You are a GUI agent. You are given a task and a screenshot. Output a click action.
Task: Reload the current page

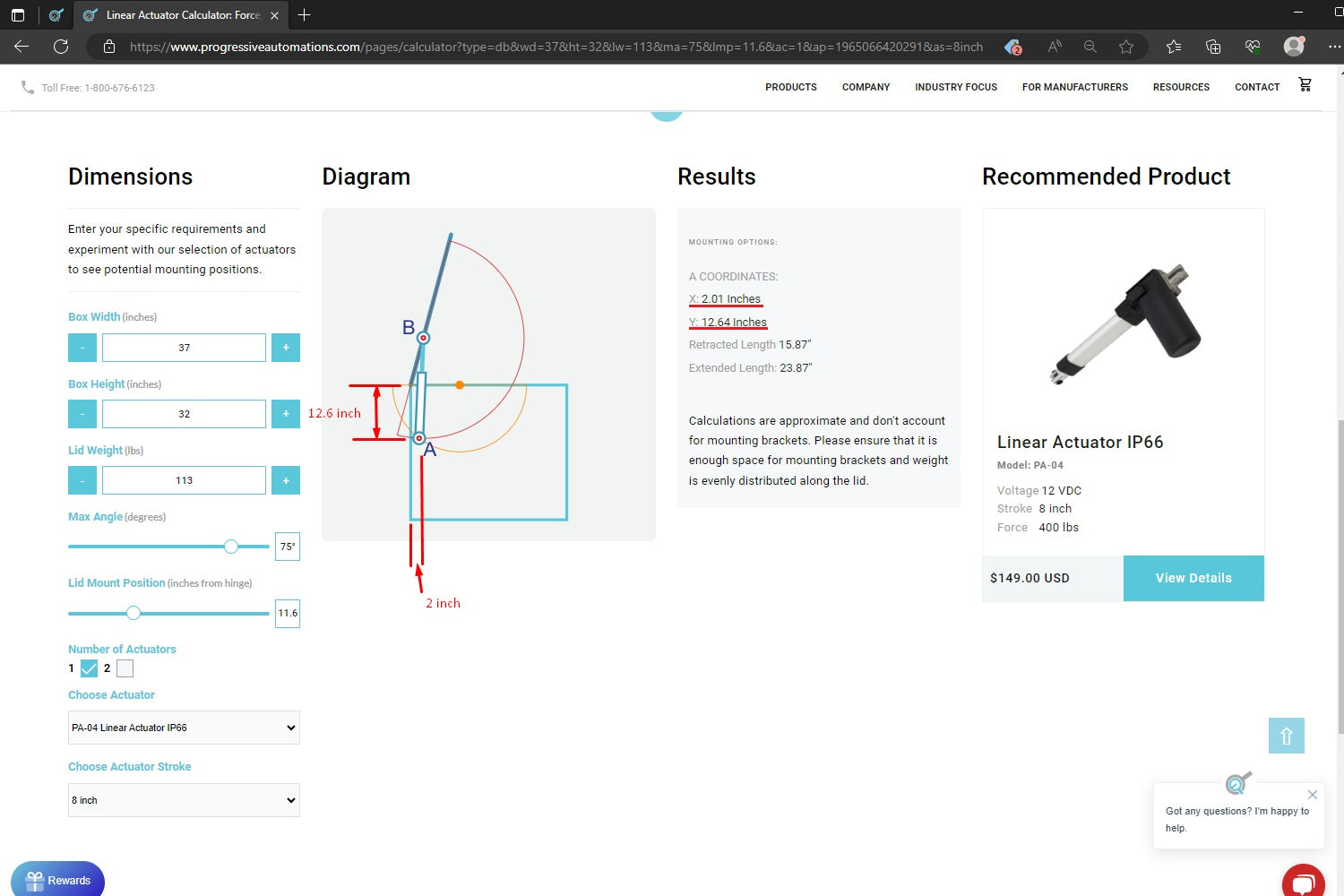[61, 47]
